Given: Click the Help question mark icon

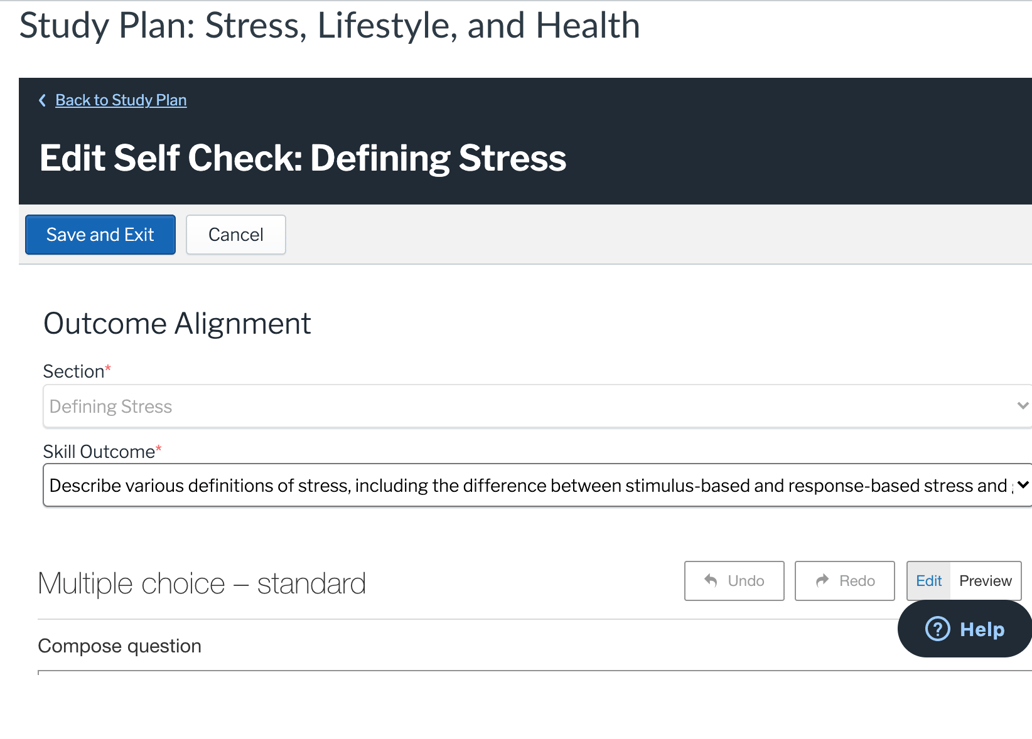Looking at the screenshot, I should coord(937,629).
